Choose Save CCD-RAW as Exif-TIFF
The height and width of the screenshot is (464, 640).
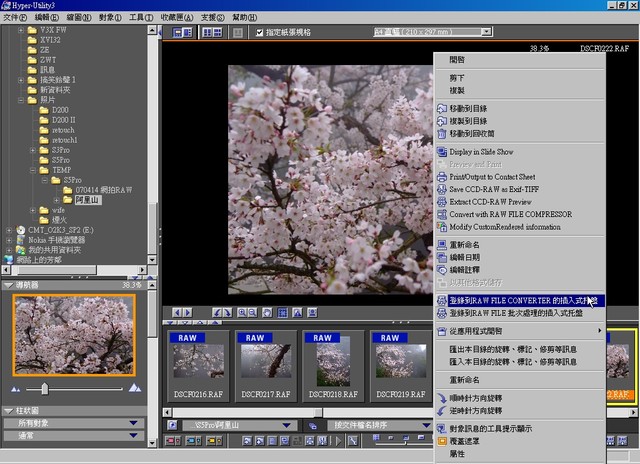click(x=494, y=189)
